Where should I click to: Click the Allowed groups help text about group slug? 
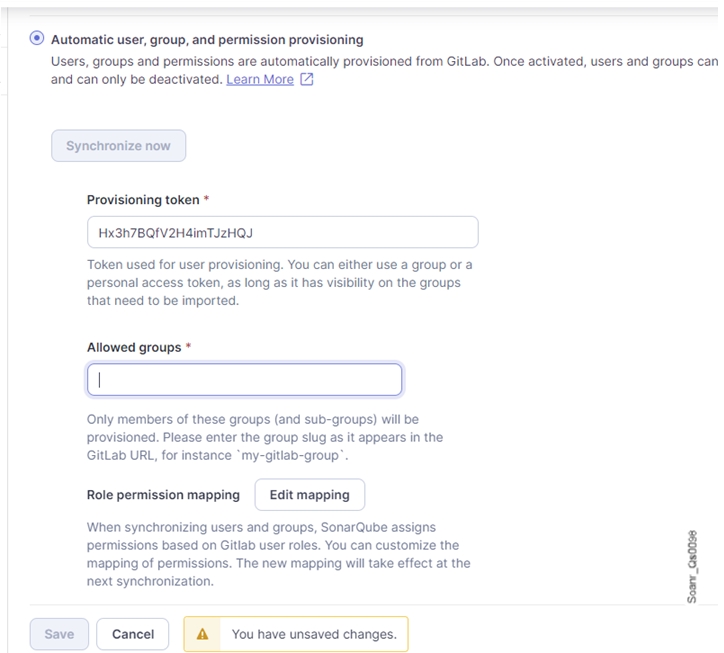265,437
